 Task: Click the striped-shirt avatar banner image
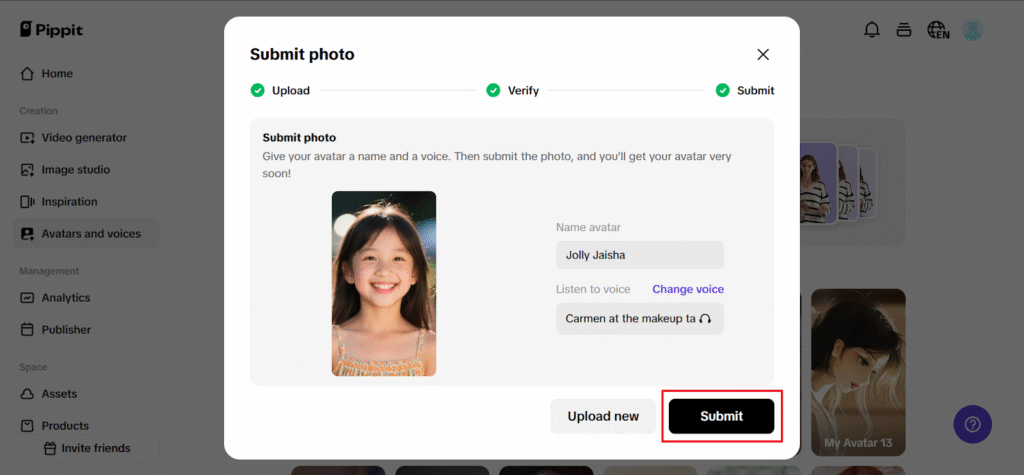(838, 183)
